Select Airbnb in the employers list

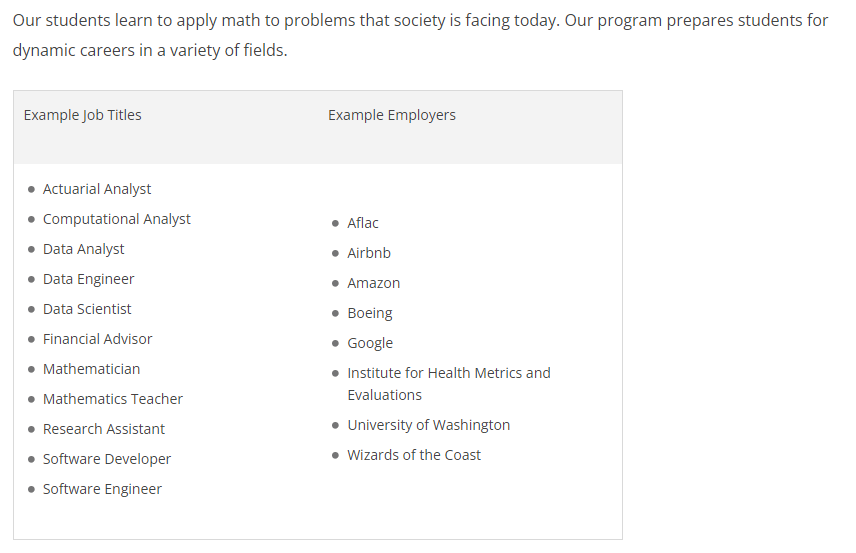[369, 253]
